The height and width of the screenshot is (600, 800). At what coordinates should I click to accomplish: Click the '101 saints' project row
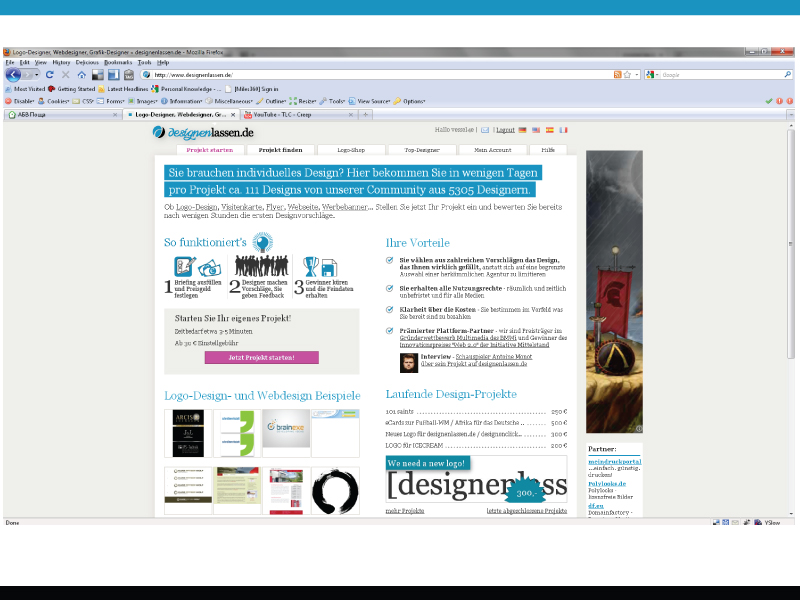point(477,412)
